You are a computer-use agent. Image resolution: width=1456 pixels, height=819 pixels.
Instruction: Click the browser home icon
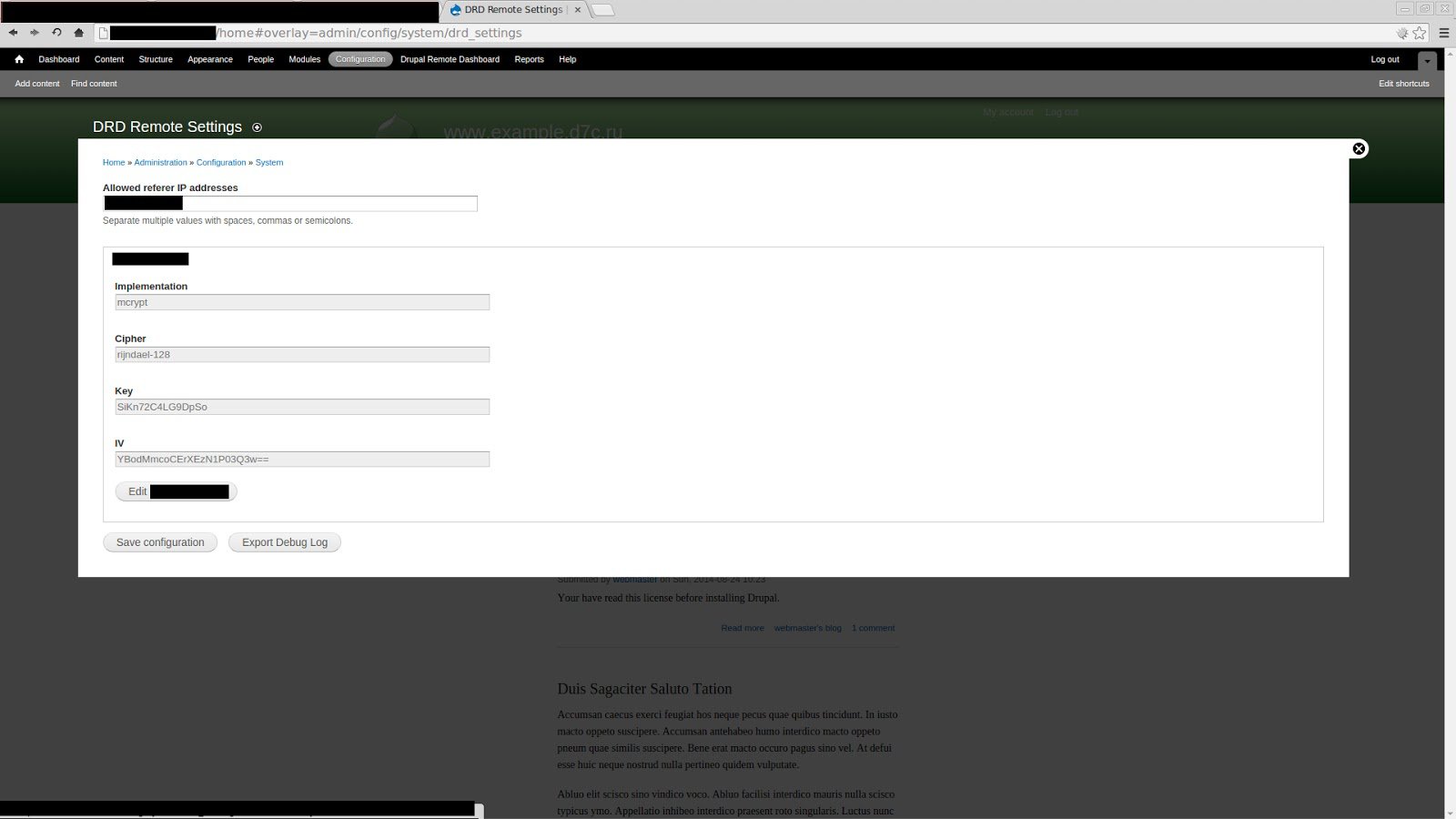pyautogui.click(x=78, y=33)
